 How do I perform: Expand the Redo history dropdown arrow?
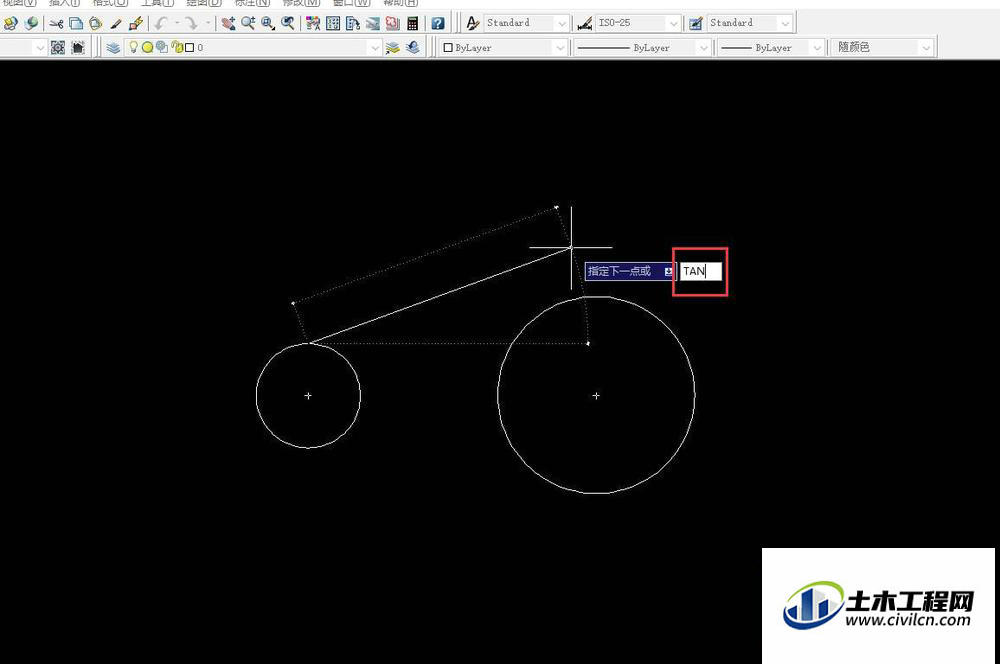click(207, 24)
